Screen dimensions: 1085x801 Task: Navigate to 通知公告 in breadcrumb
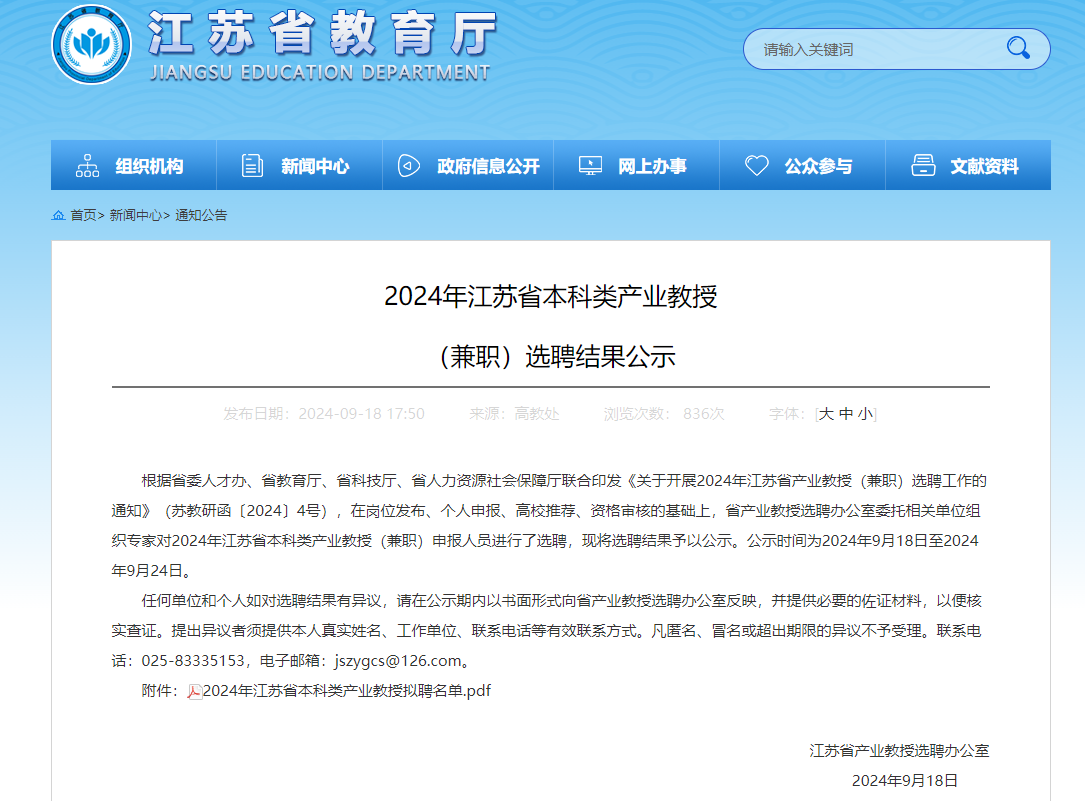tap(201, 215)
